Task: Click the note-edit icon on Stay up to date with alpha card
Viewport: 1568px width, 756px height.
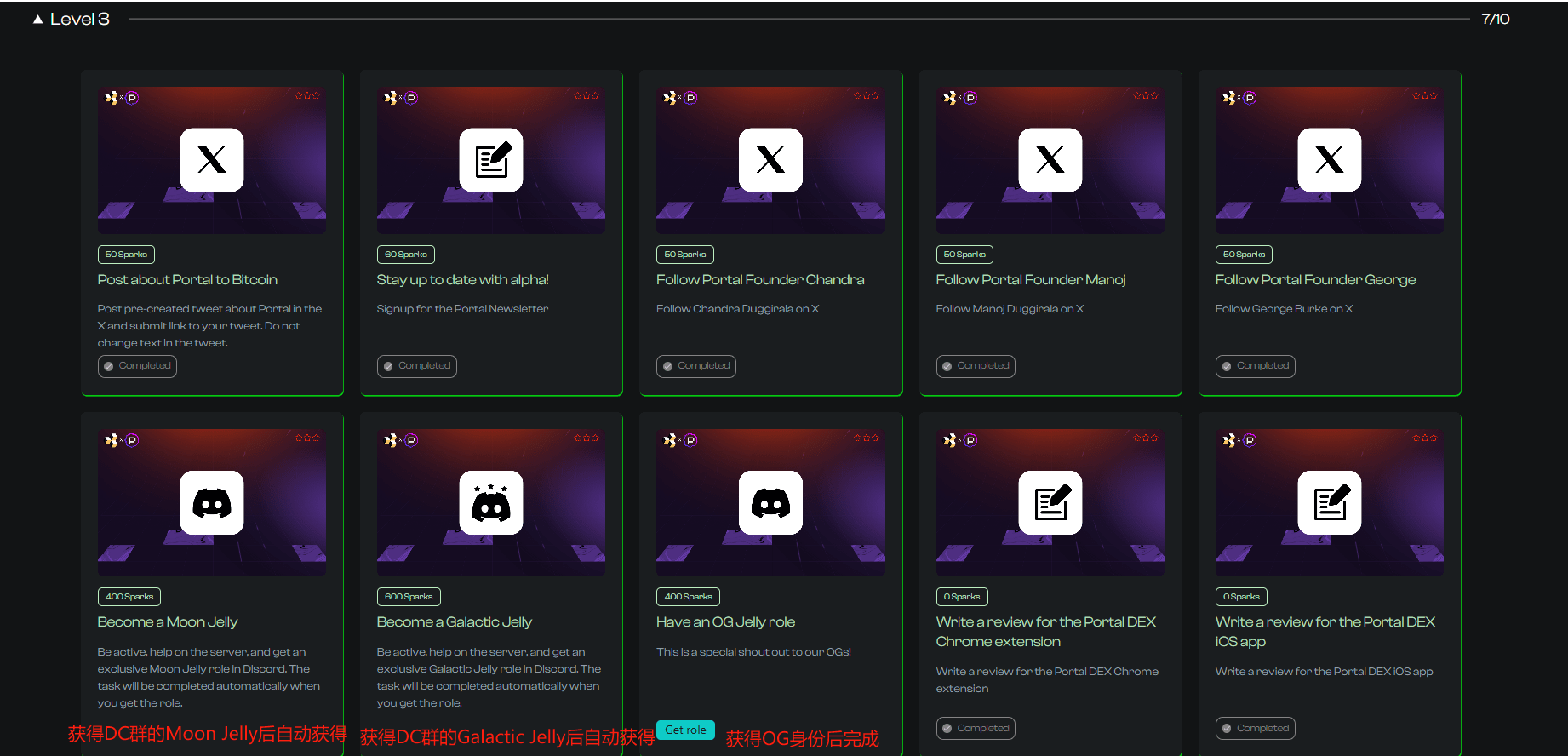Action: click(x=491, y=160)
